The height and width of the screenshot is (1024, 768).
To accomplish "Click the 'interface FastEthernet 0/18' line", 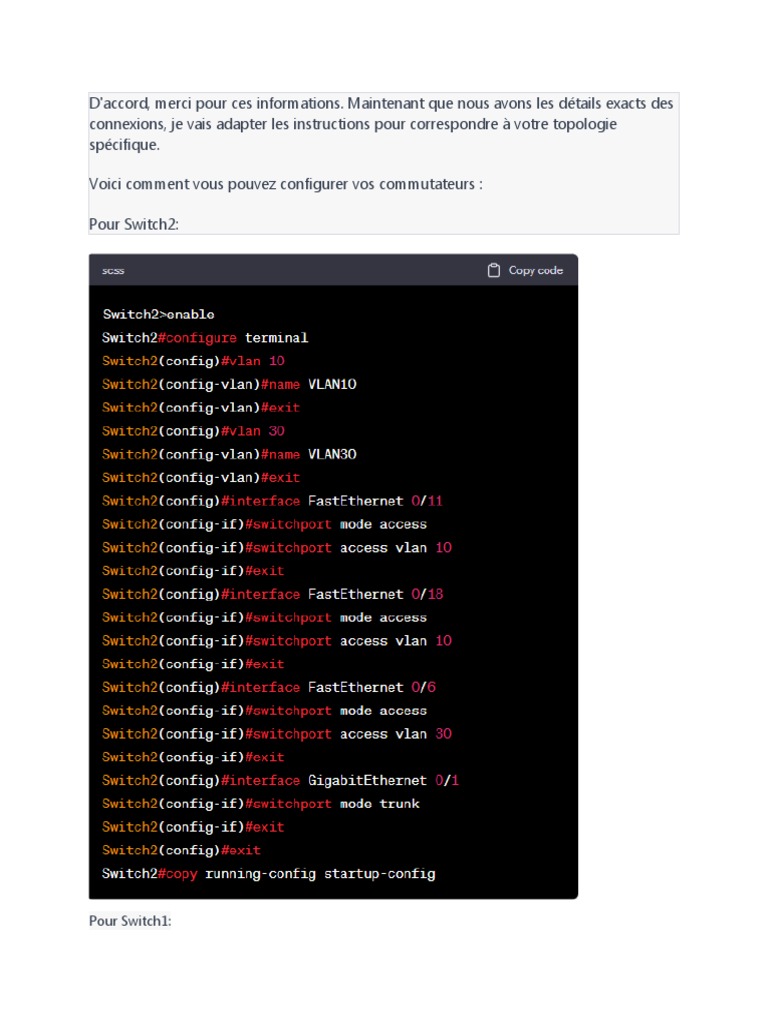I will pyautogui.click(x=272, y=594).
